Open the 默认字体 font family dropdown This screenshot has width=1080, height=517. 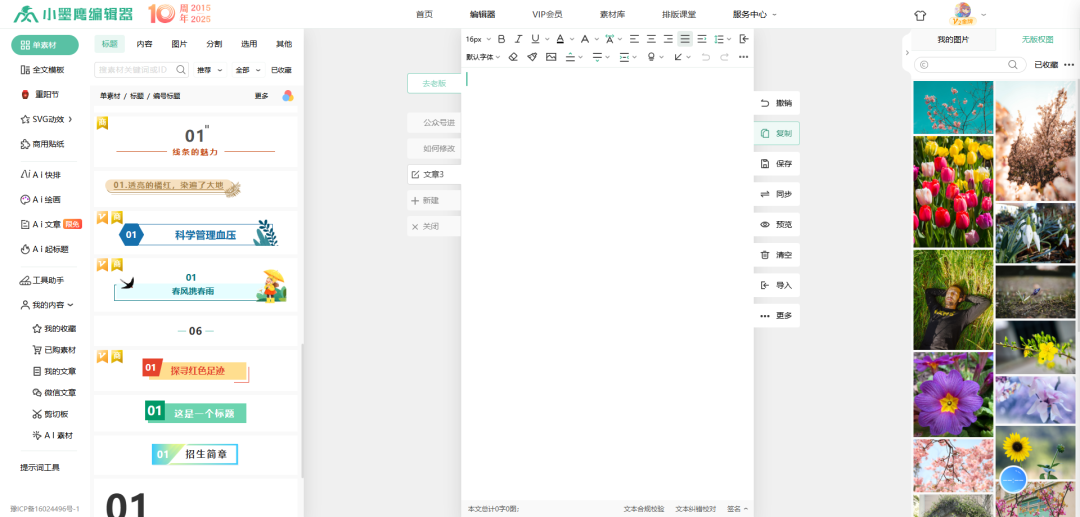pos(482,57)
